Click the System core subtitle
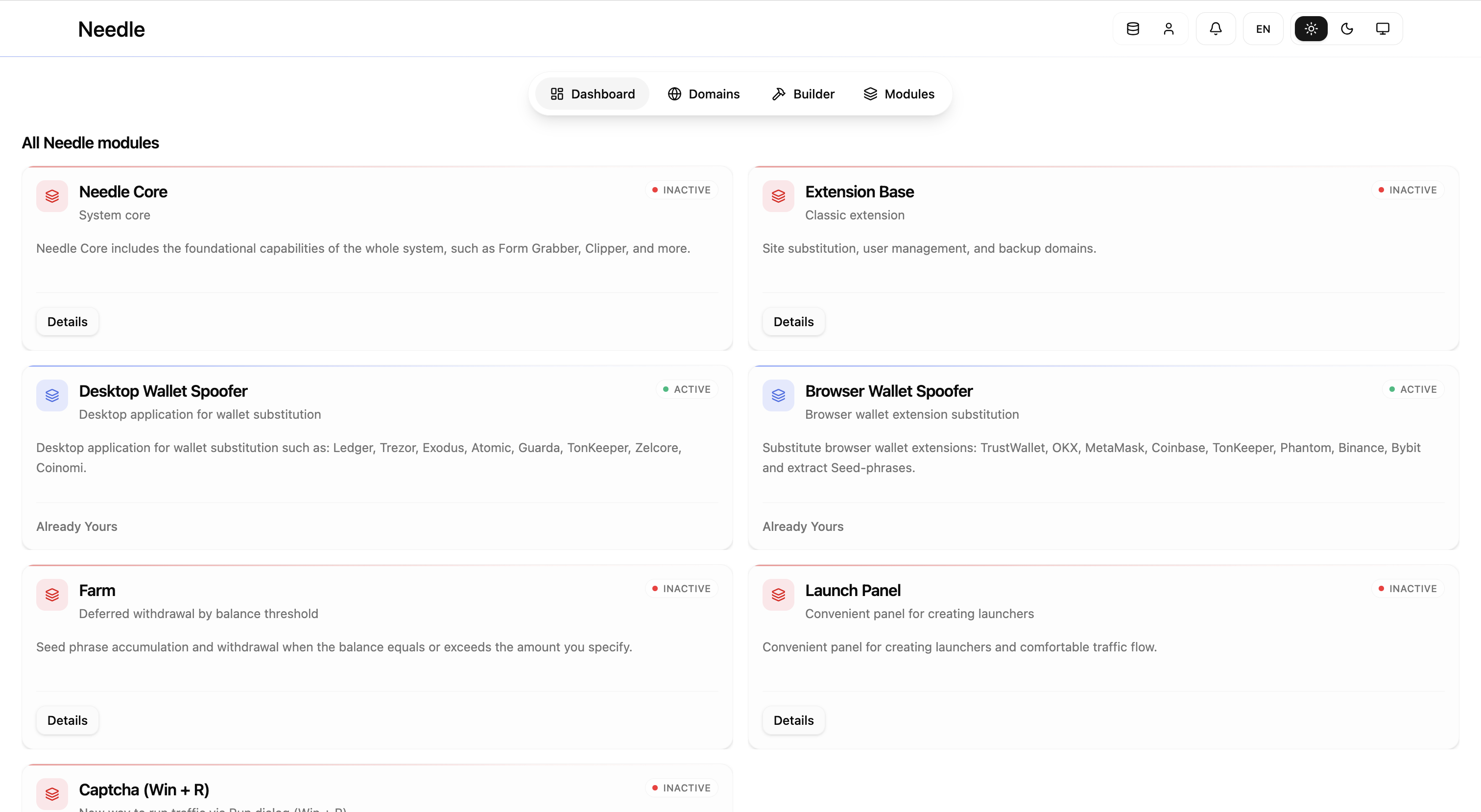The image size is (1481, 812). coord(115,215)
